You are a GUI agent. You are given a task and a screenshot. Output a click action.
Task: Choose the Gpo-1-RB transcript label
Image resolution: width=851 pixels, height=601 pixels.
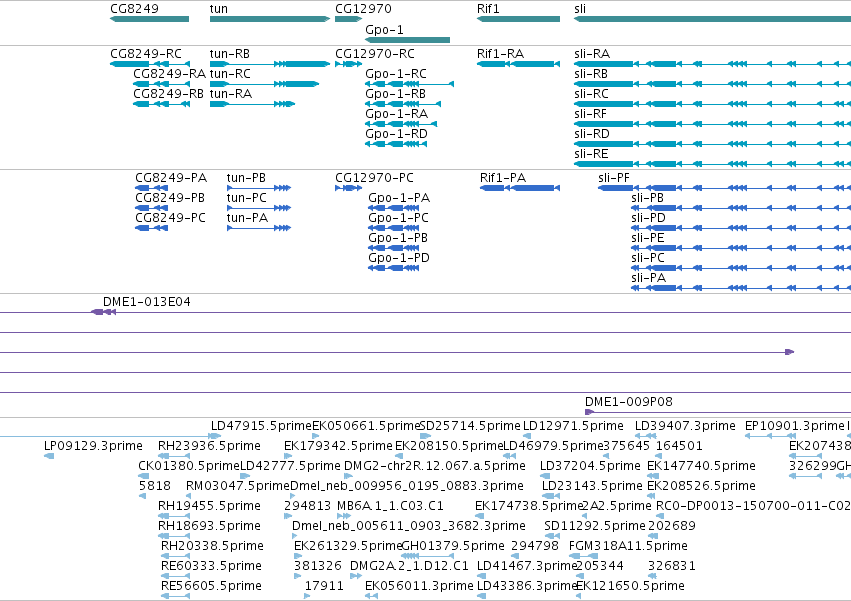click(x=395, y=93)
